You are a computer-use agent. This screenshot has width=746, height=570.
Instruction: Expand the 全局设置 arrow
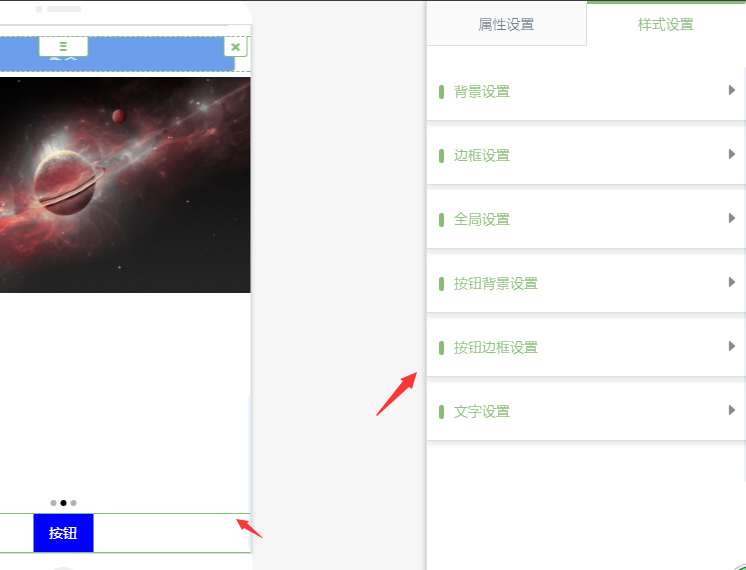click(732, 218)
